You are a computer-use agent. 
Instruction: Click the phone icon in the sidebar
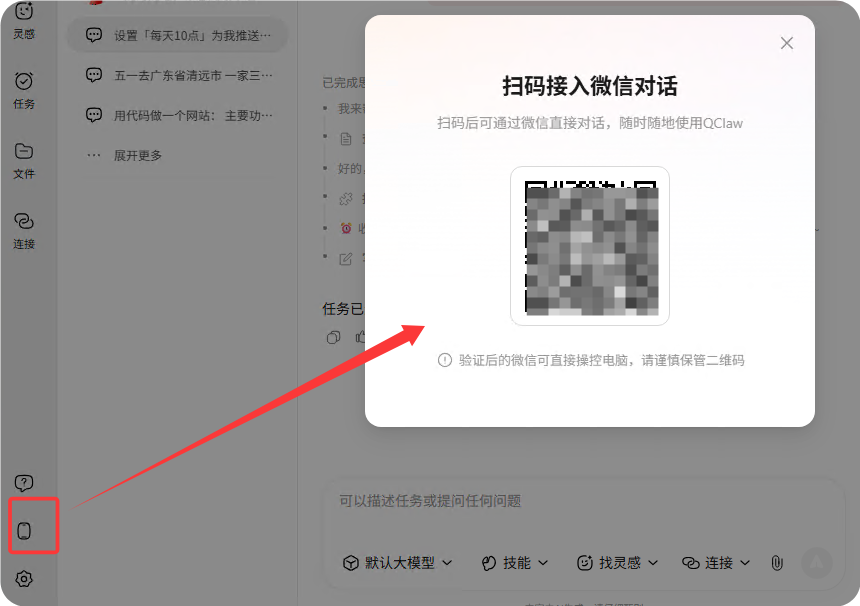point(25,531)
